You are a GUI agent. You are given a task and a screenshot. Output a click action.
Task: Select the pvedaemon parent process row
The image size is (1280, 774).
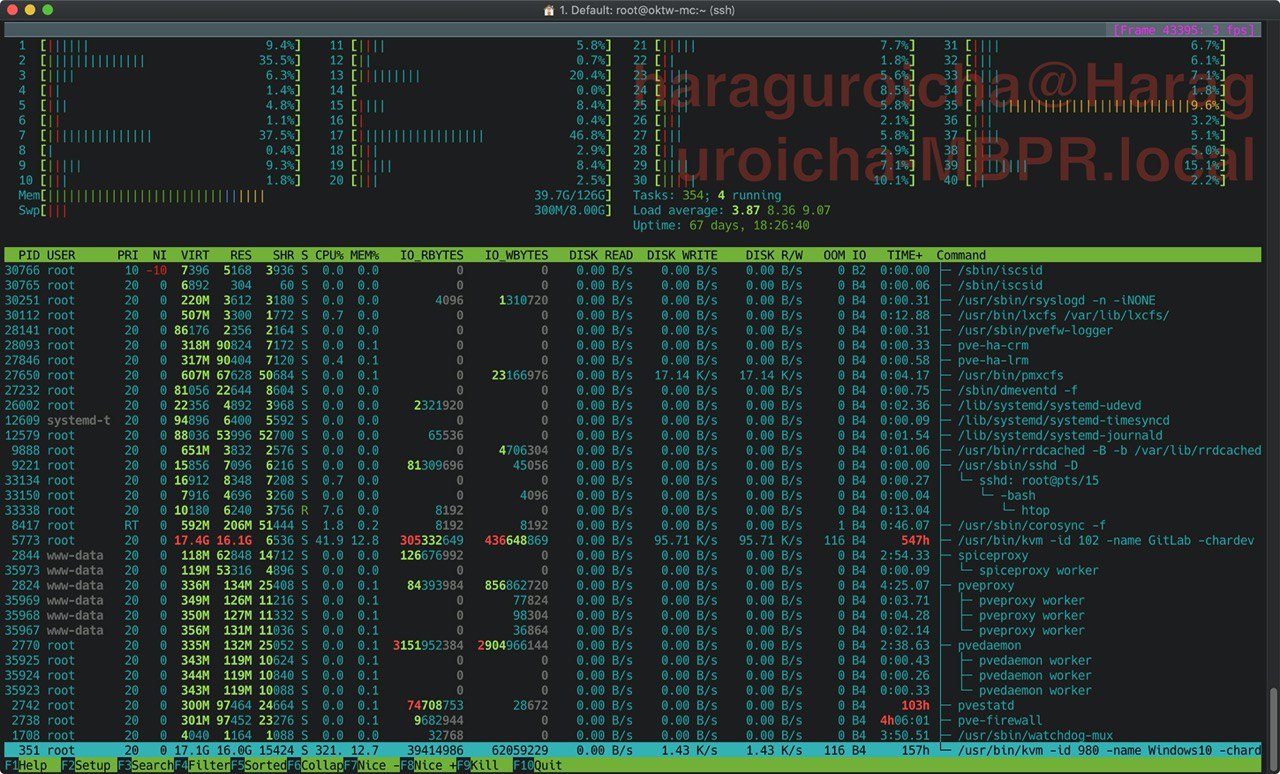tap(633, 645)
